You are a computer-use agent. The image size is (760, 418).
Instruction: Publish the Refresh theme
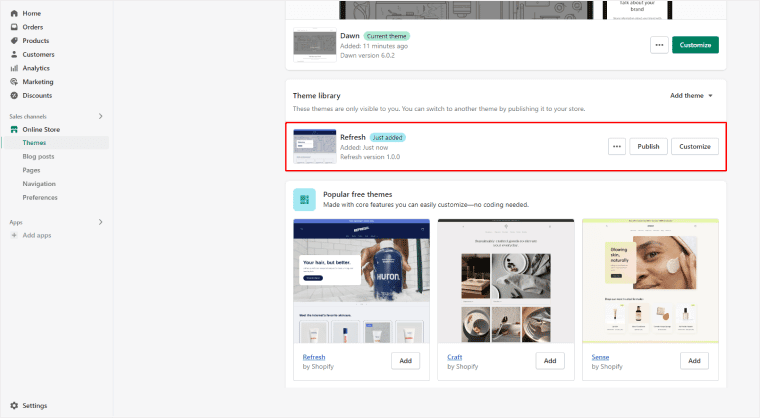tap(648, 146)
